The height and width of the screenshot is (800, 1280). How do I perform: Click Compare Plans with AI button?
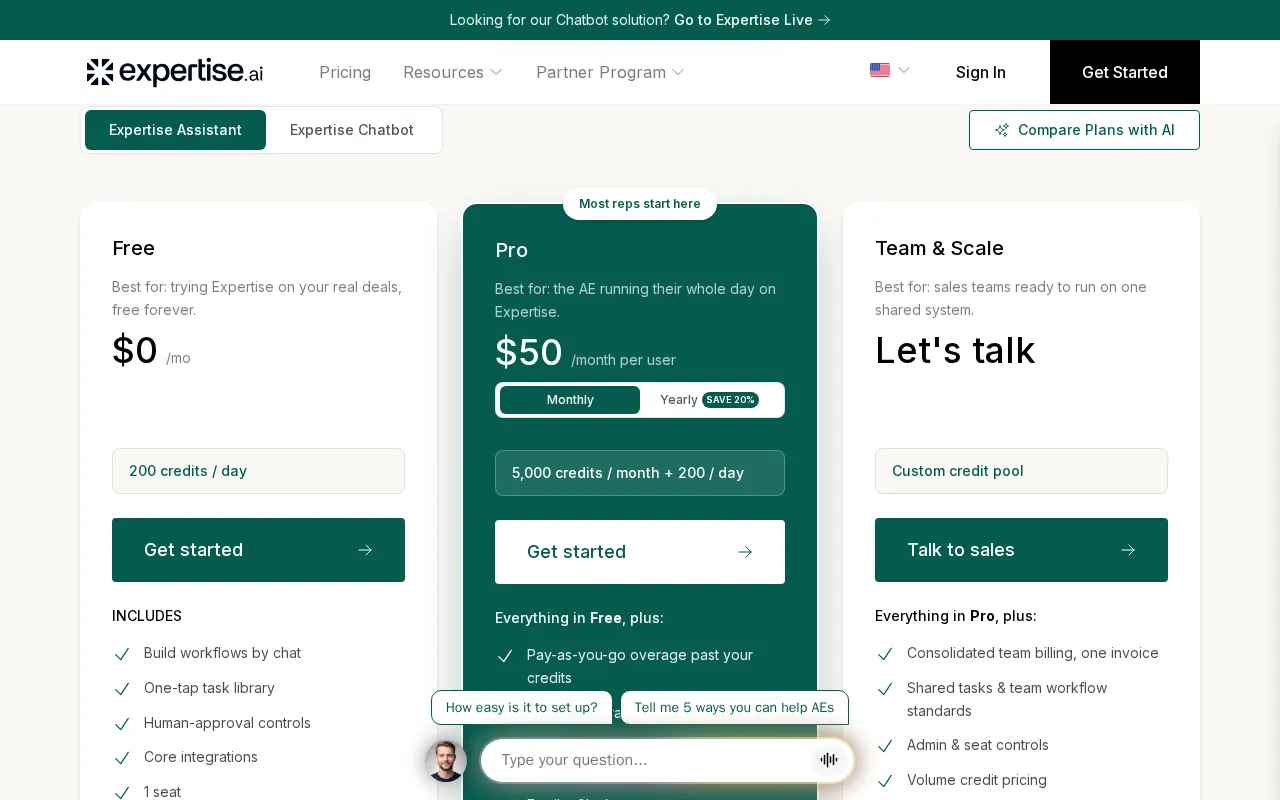tap(1084, 130)
